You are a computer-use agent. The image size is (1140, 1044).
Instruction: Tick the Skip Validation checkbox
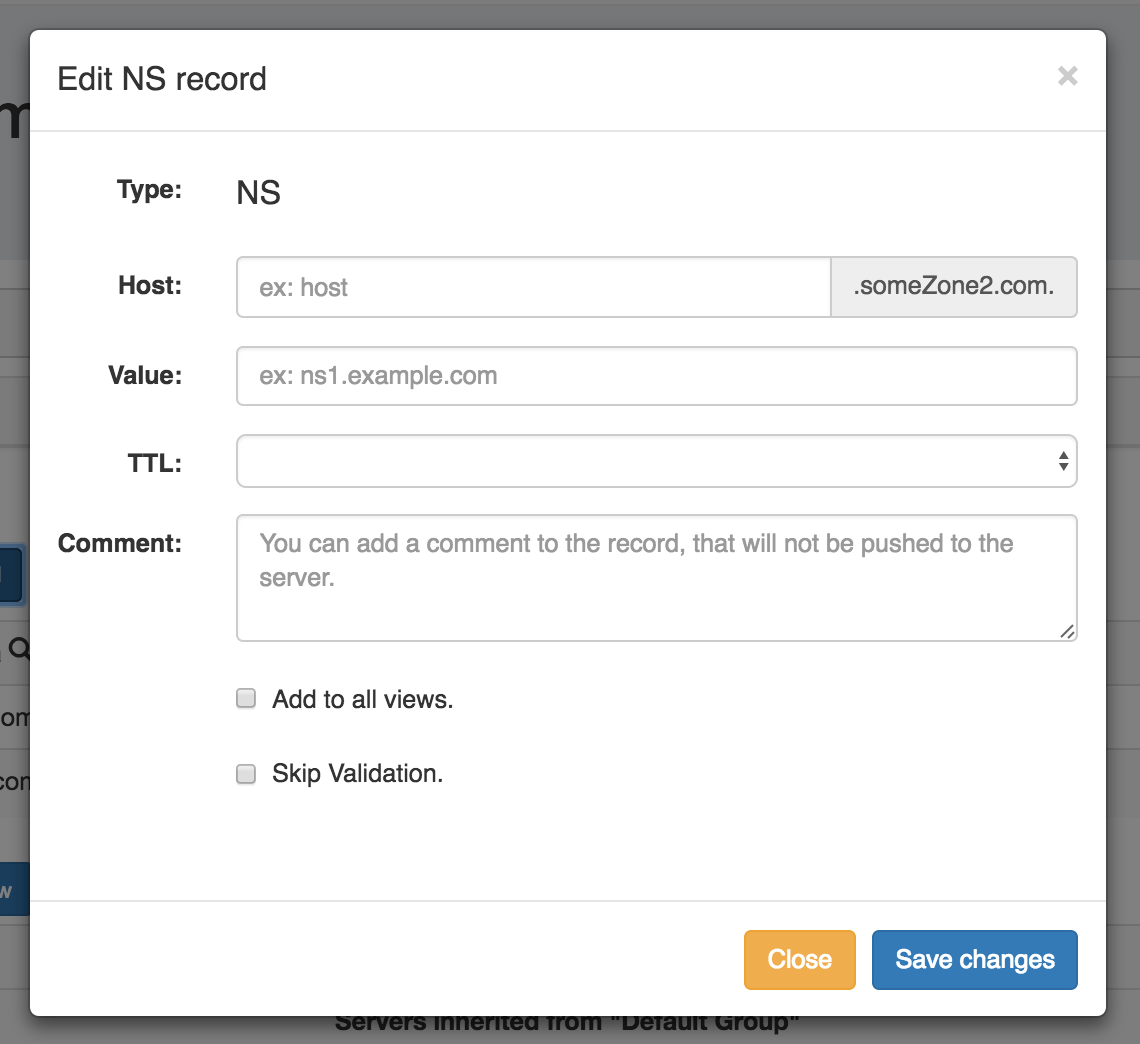[246, 774]
